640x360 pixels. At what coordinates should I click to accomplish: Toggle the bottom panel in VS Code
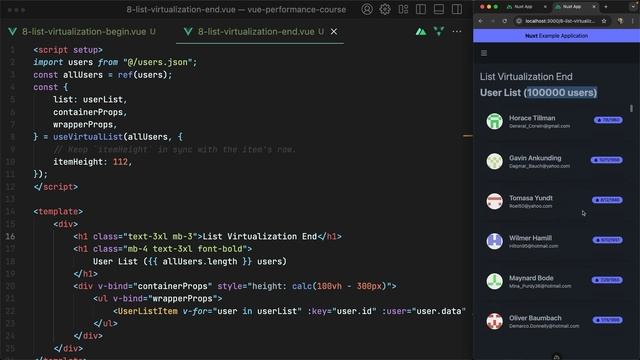coord(439,9)
